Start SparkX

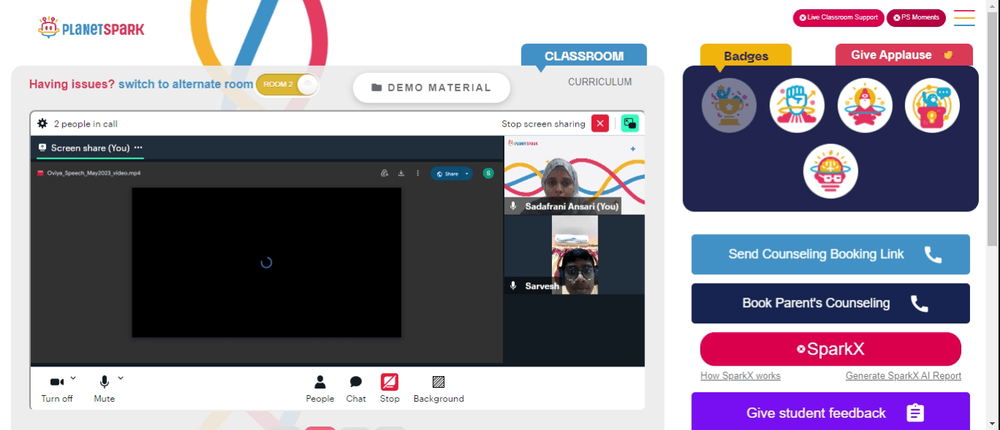[x=830, y=349]
